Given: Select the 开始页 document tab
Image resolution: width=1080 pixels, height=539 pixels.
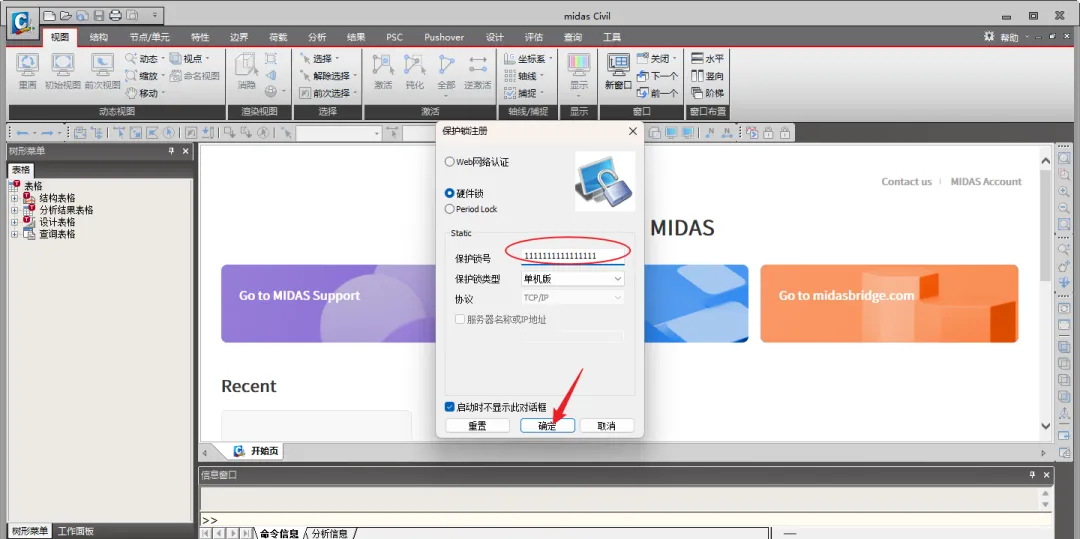Looking at the screenshot, I should 256,452.
